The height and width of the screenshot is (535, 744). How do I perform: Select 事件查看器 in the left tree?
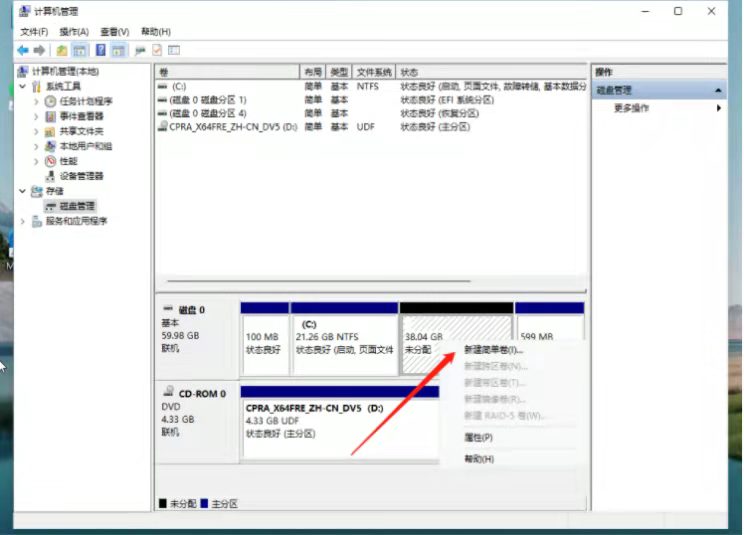[x=81, y=116]
